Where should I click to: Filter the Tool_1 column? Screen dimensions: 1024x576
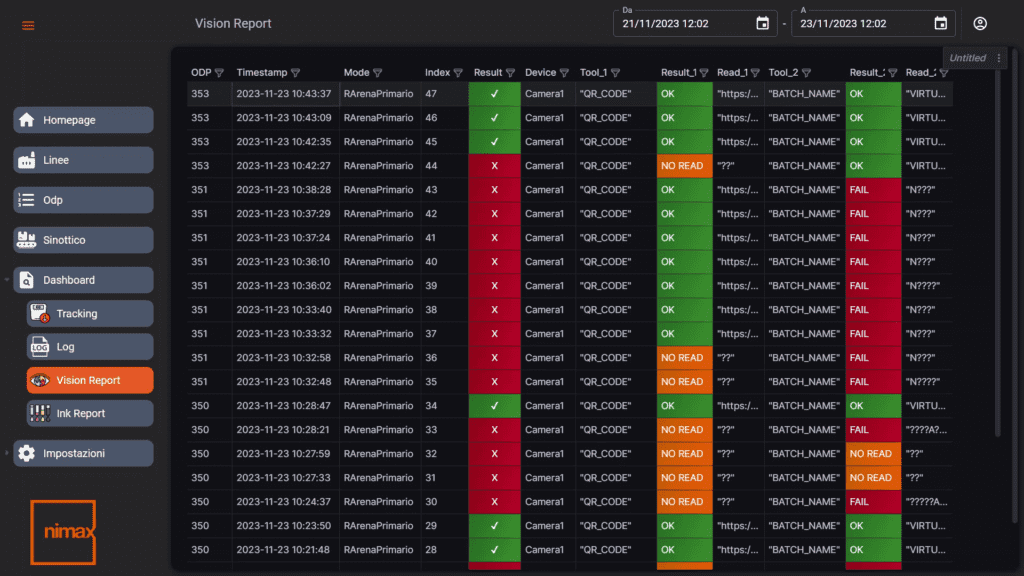[x=615, y=72]
